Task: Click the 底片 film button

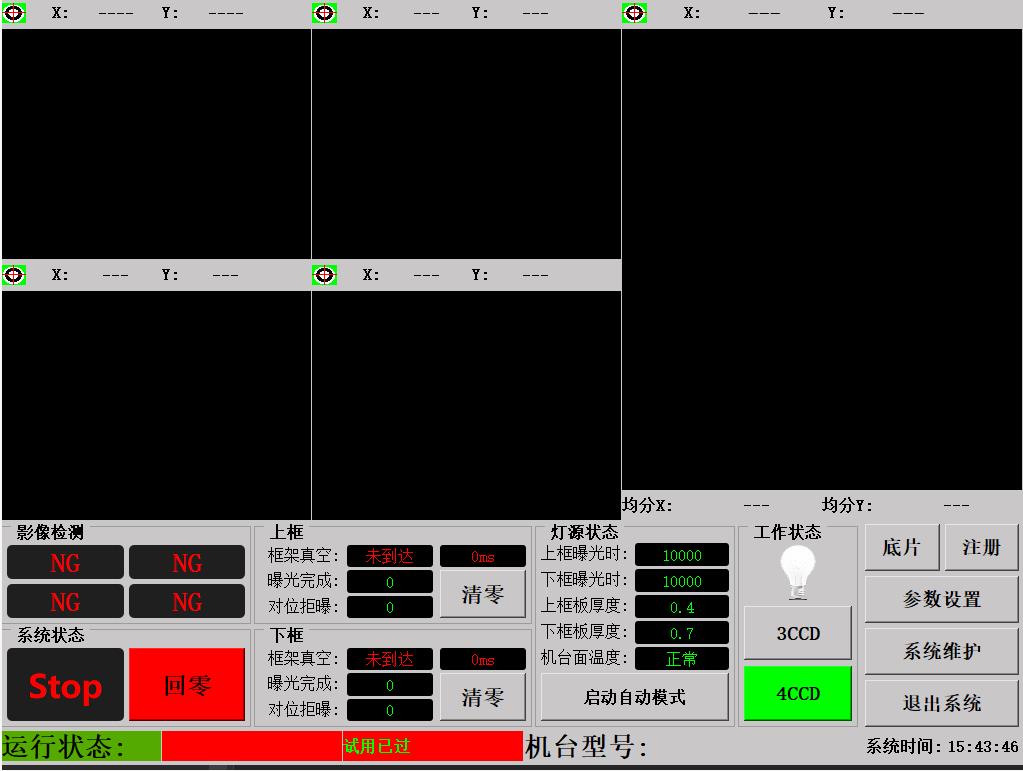Action: (x=901, y=547)
